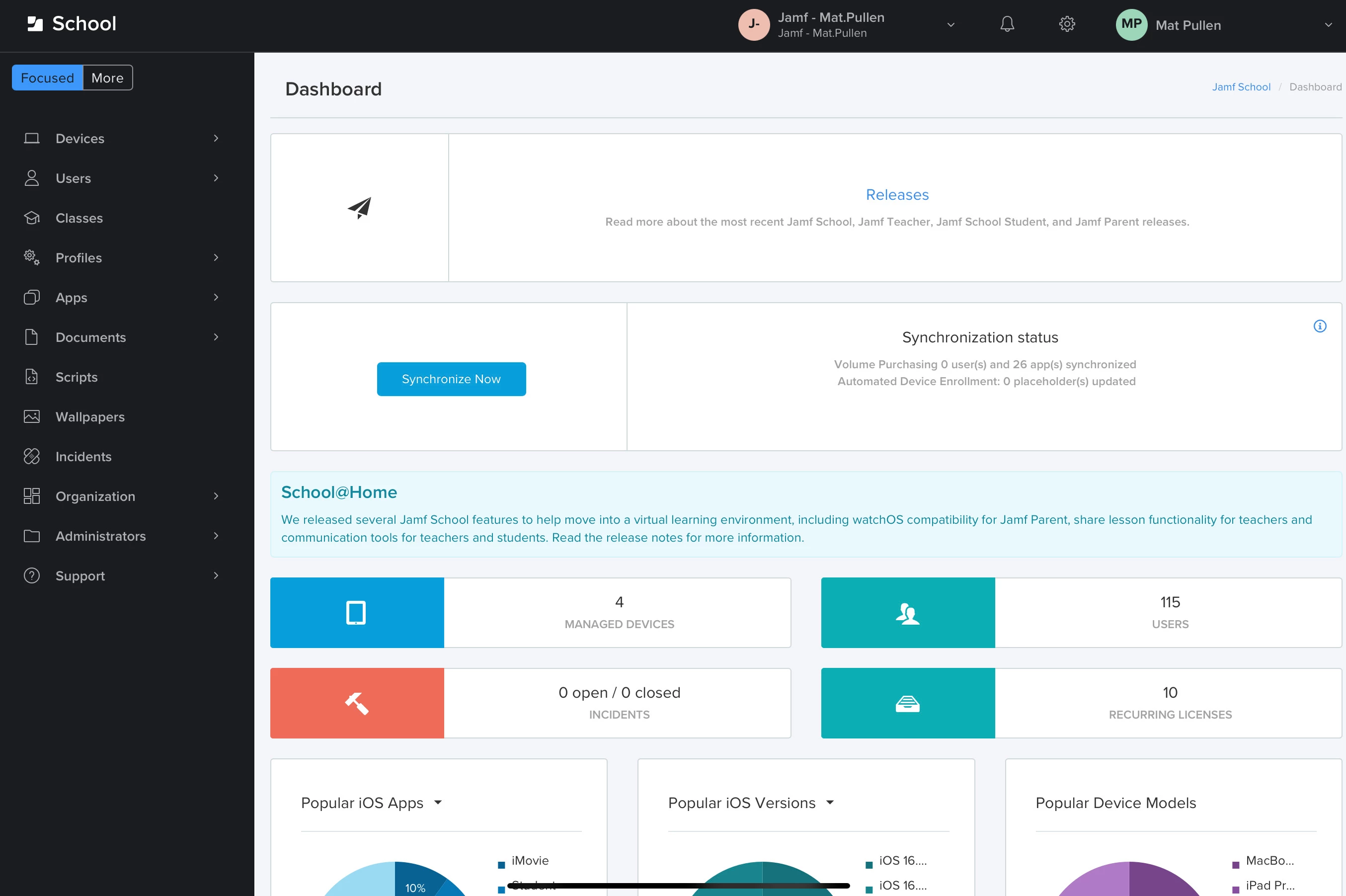Click the synchronization status info icon
This screenshot has width=1346, height=896.
pos(1320,326)
